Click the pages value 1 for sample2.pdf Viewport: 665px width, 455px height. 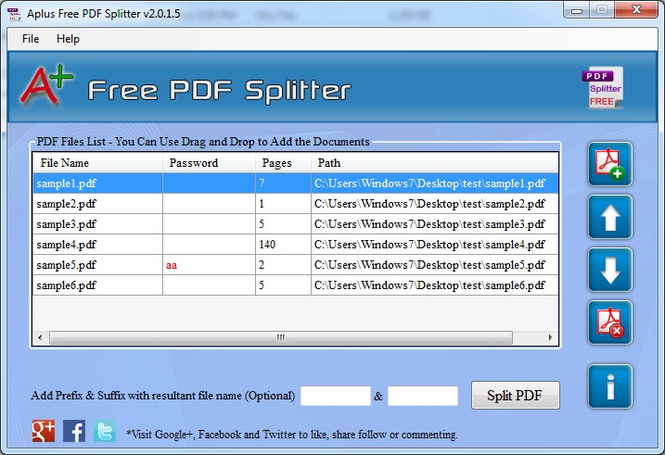pos(283,204)
